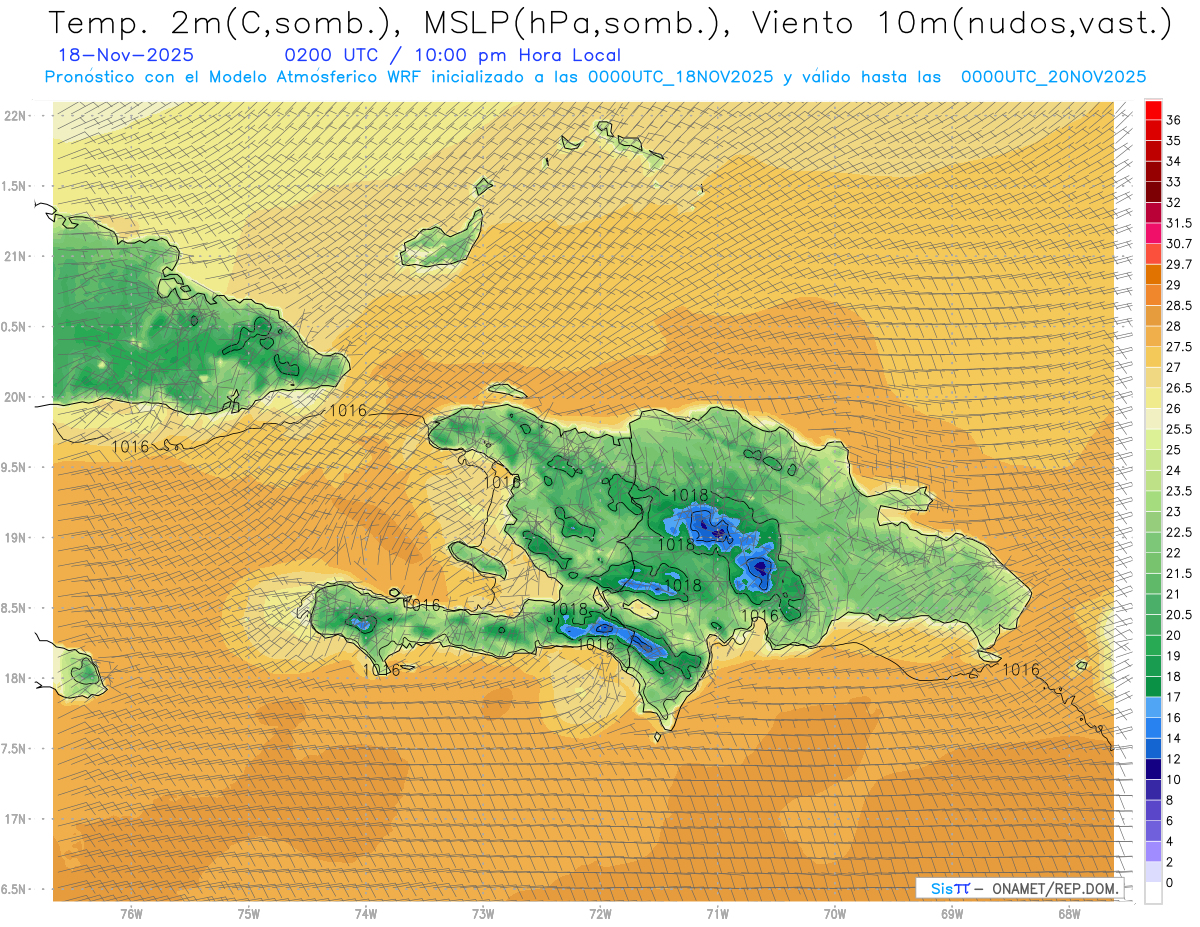This screenshot has height=927, width=1200.
Task: Click the '21N' latitude label
Action: pos(15,256)
